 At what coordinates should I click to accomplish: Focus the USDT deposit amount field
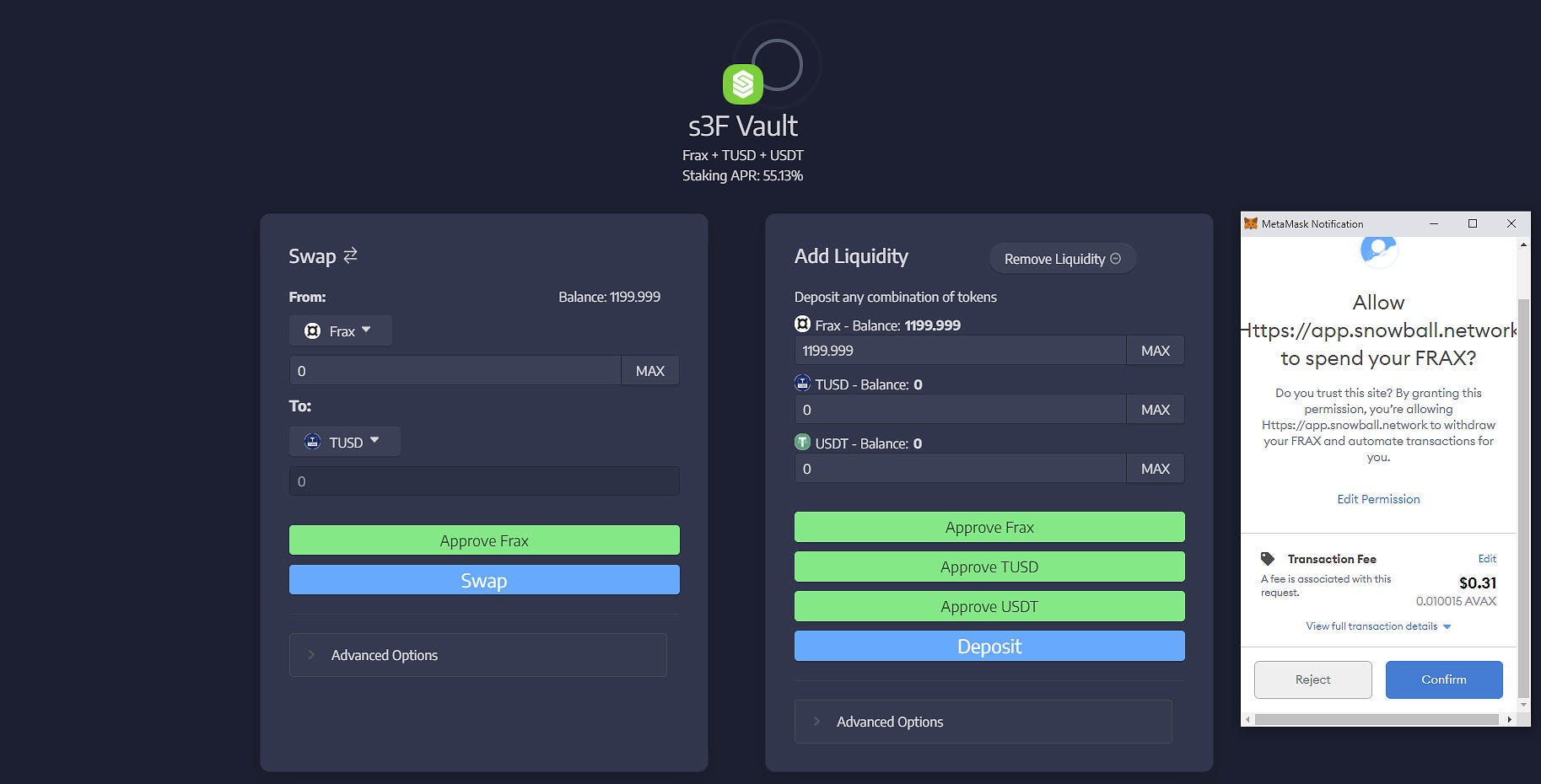click(x=961, y=469)
